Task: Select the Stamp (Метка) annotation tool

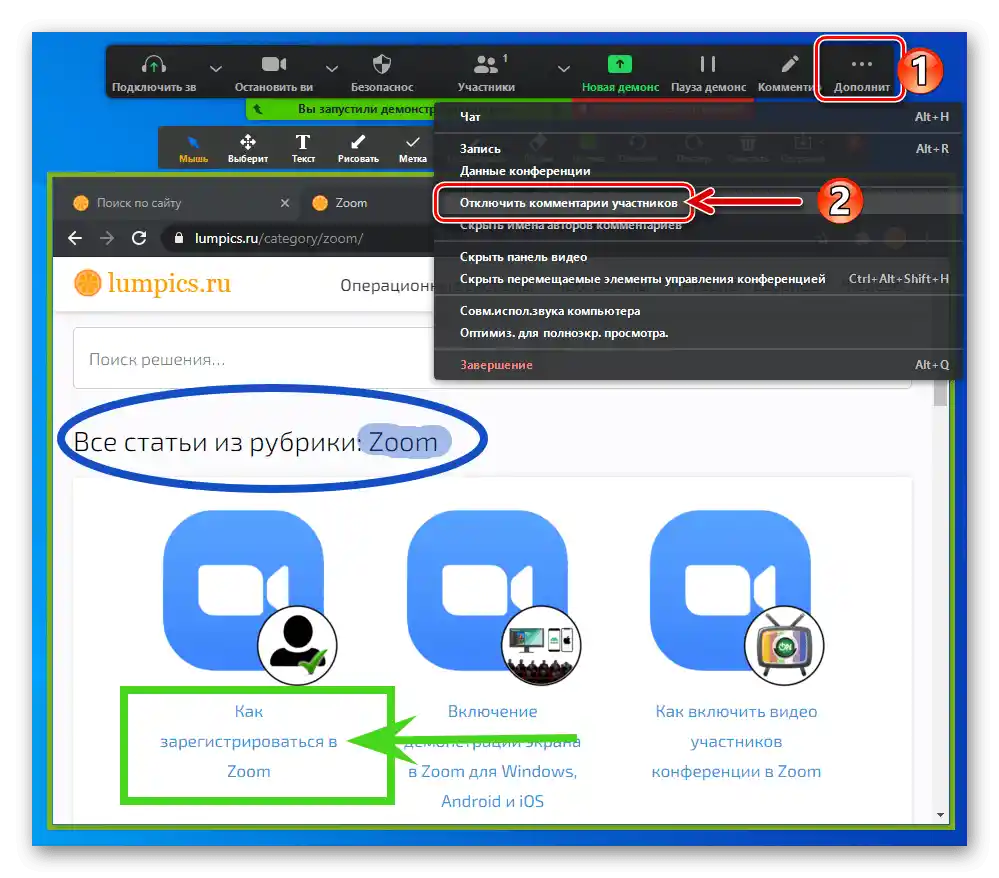Action: (x=412, y=146)
